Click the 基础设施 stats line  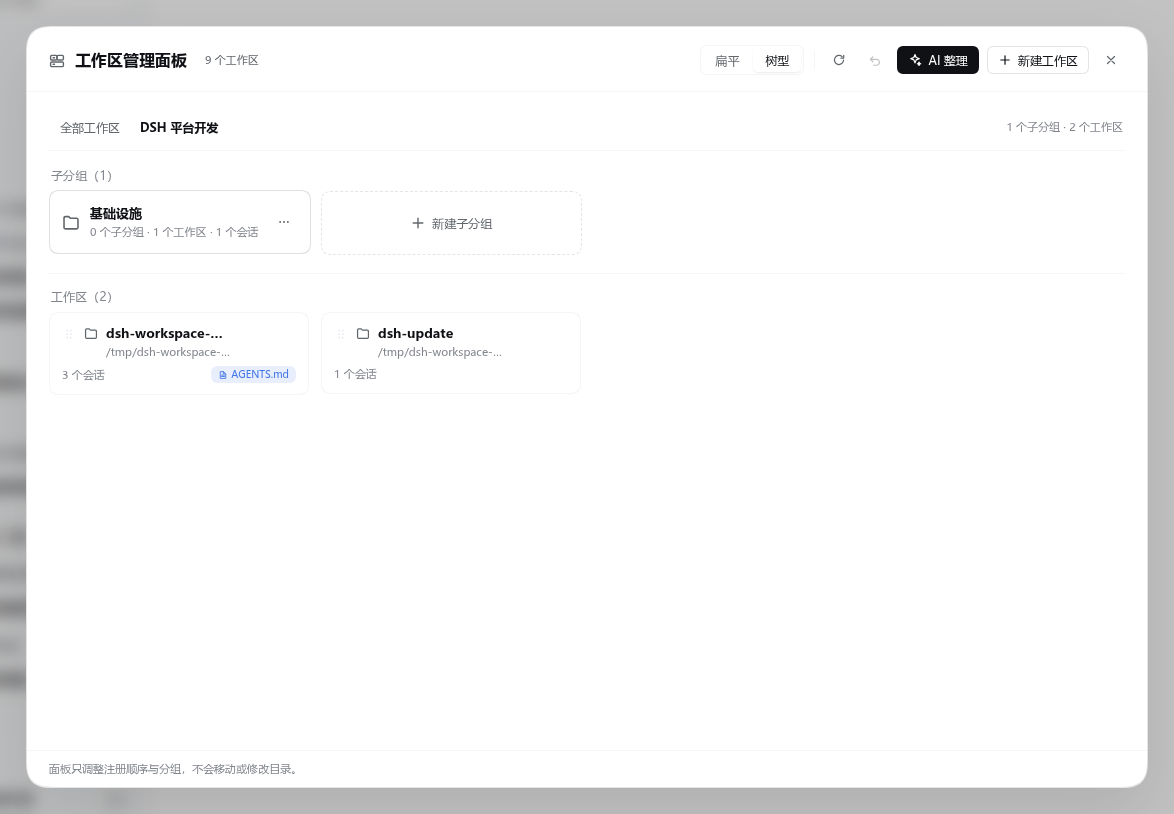(174, 232)
